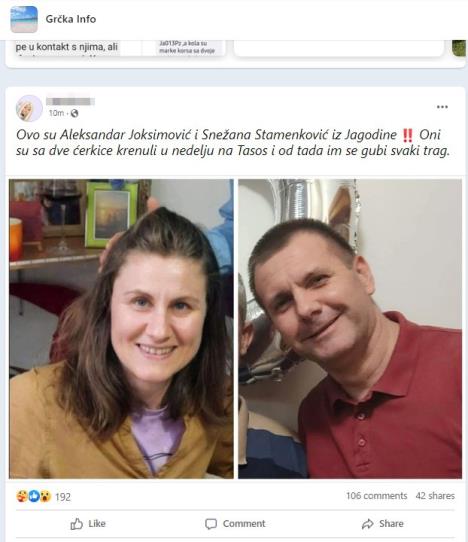Show who reacted via the reaction emojis
Image resolution: width=468 pixels, height=542 pixels.
(x=34, y=496)
